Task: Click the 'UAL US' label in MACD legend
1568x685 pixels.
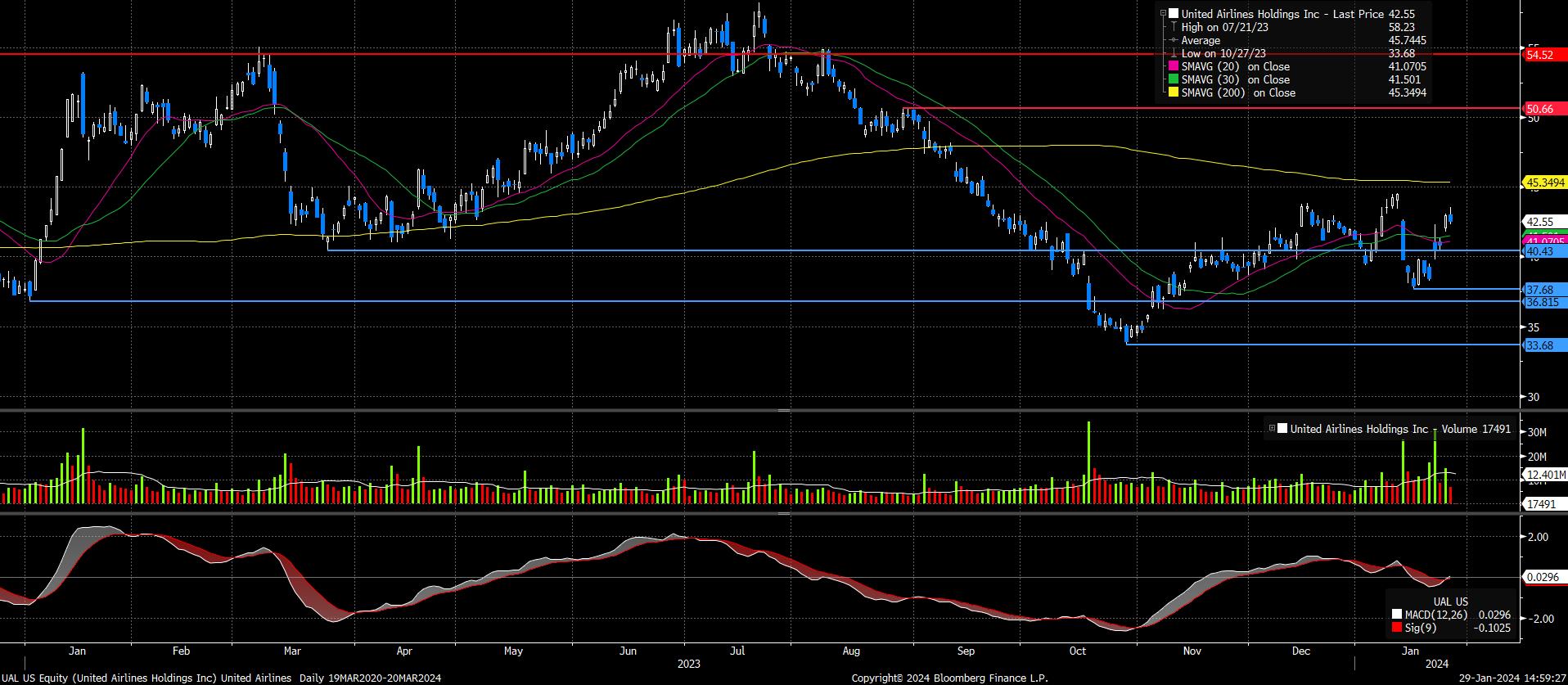Action: [x=1450, y=602]
